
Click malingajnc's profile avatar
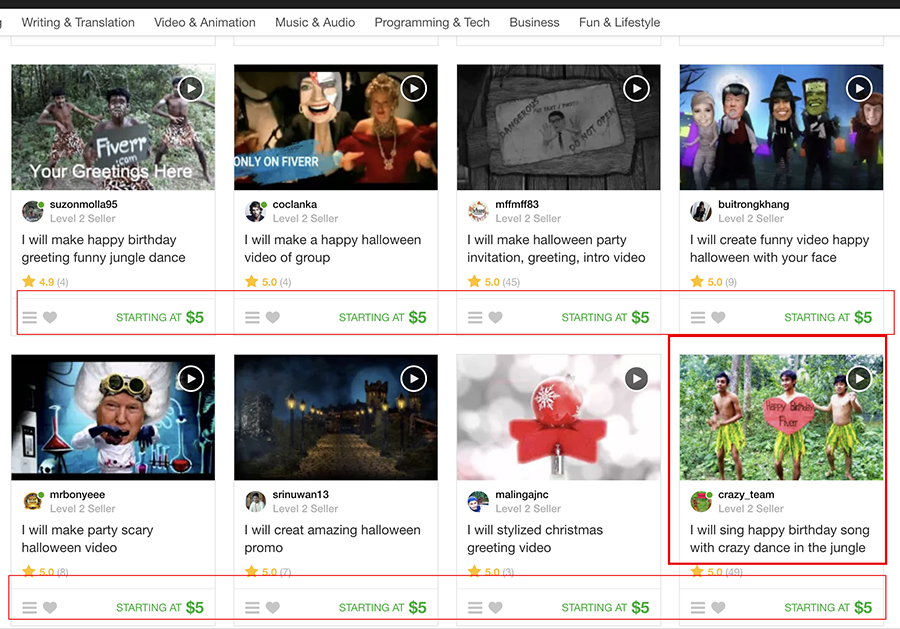(478, 502)
